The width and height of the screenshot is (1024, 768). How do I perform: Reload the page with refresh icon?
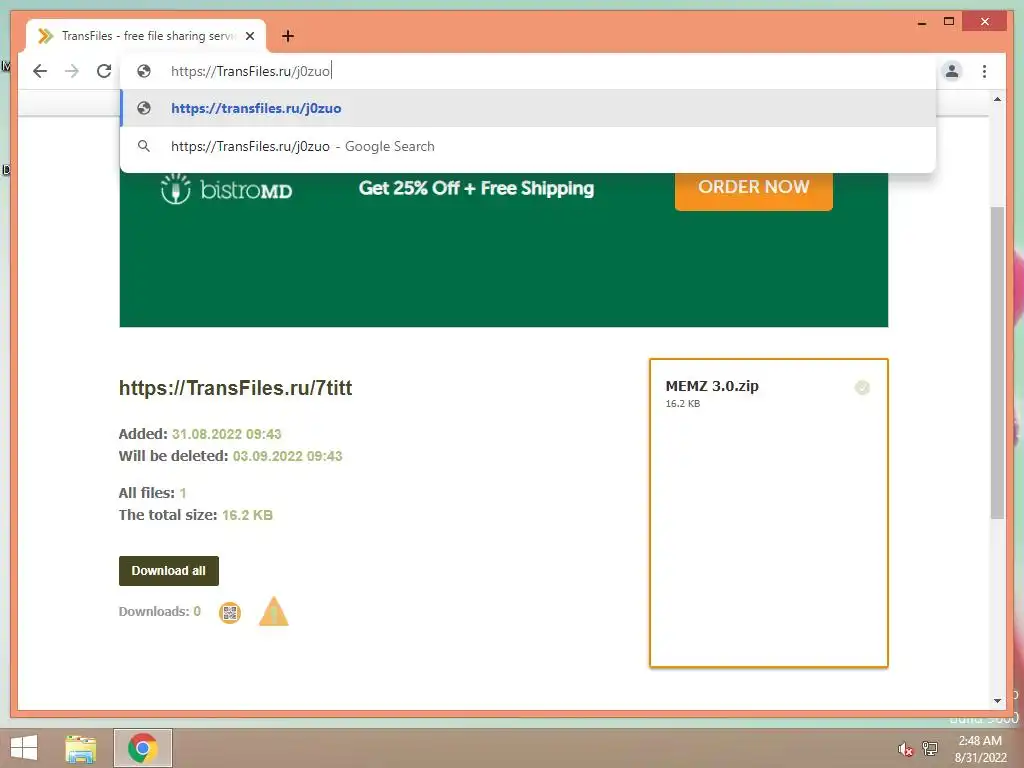tap(104, 71)
